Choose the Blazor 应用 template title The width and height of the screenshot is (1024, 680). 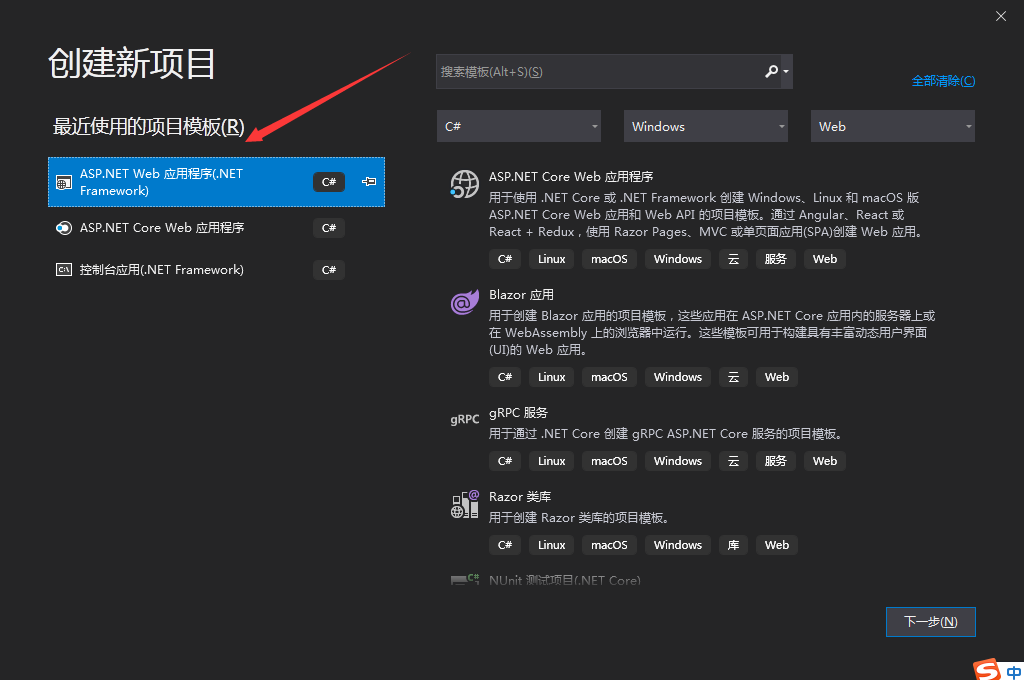(521, 295)
